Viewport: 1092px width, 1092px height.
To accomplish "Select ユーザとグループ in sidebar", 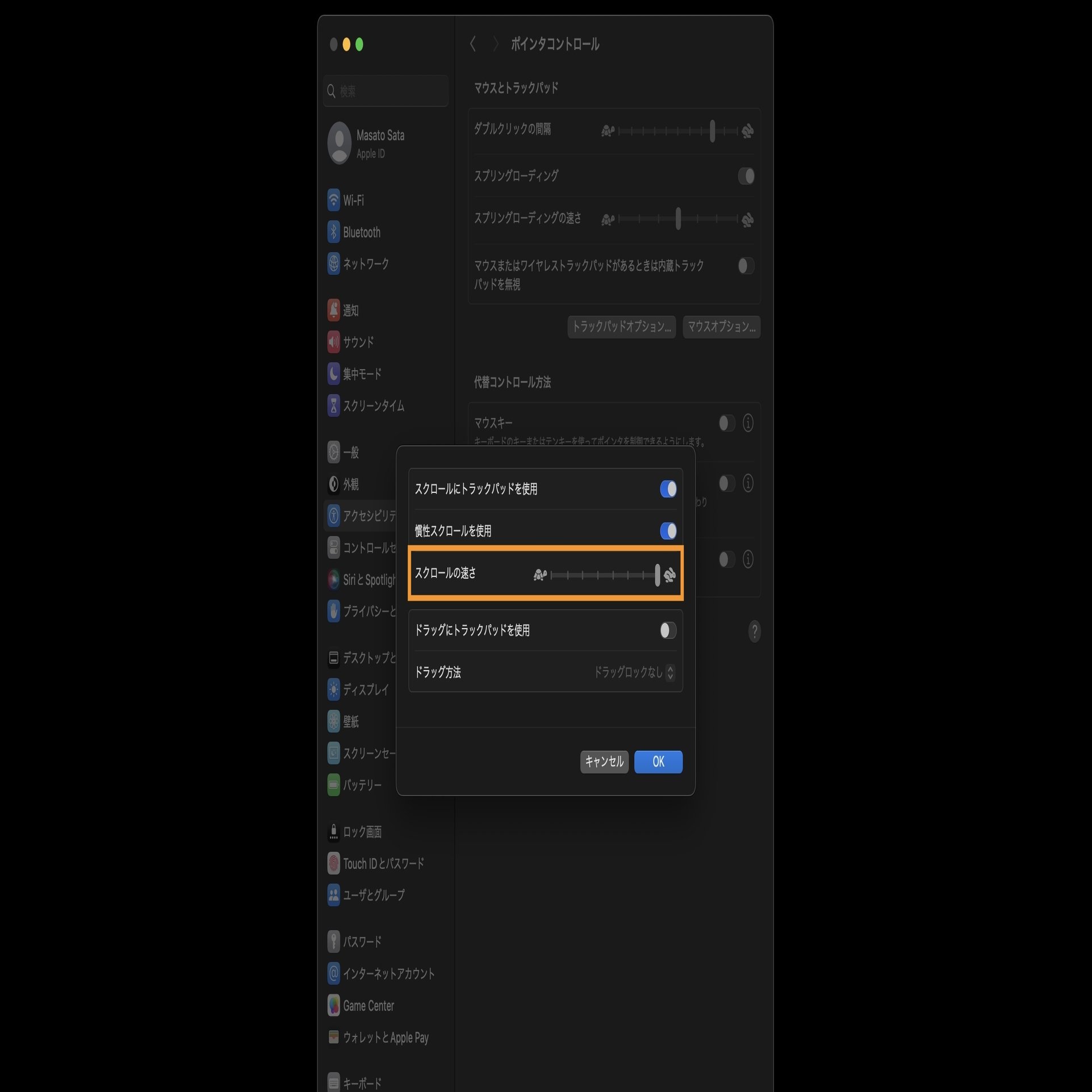I will [x=374, y=895].
